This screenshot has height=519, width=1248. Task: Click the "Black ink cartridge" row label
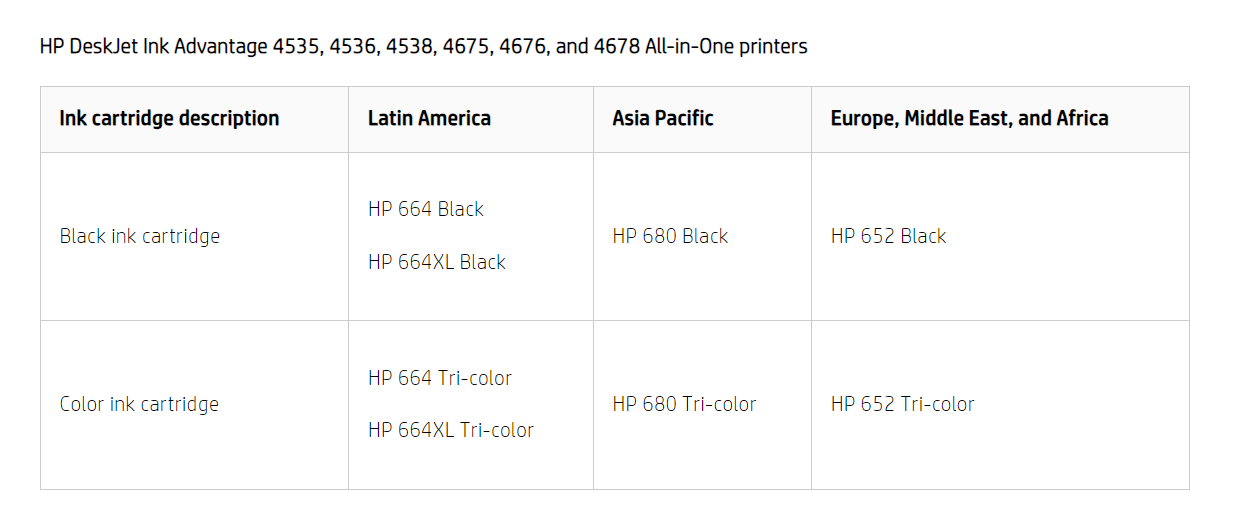click(x=139, y=236)
